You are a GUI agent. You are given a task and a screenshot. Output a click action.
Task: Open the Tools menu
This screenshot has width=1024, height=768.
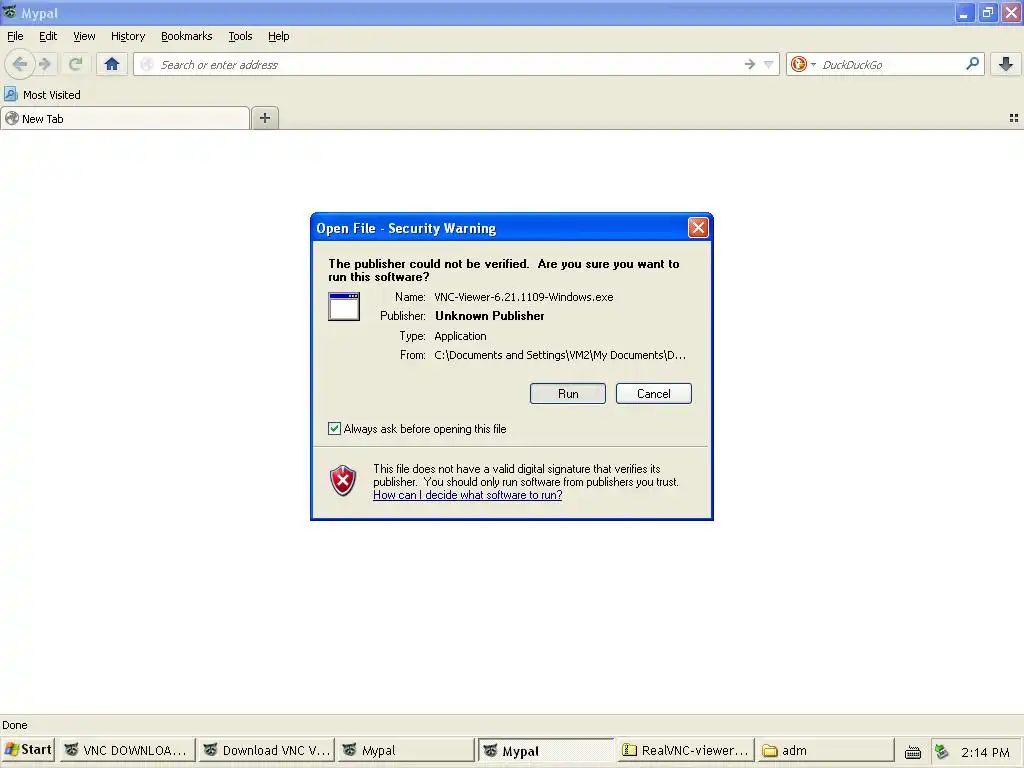click(x=240, y=36)
